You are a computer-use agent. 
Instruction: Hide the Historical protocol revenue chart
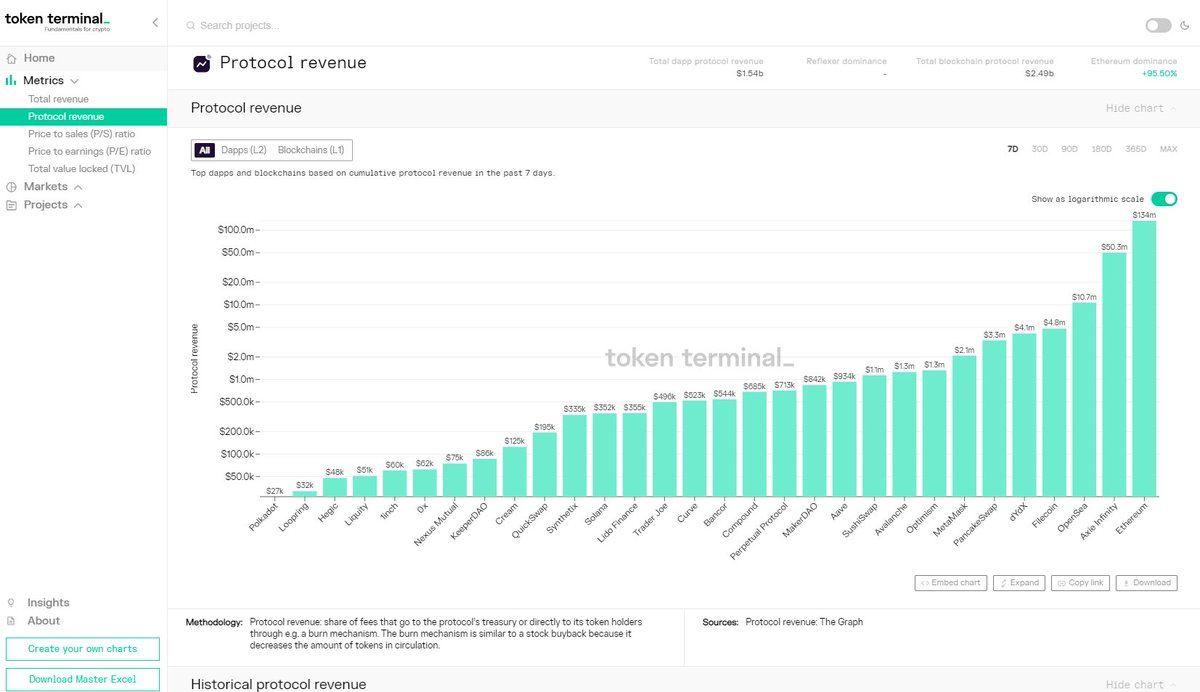pos(1141,685)
